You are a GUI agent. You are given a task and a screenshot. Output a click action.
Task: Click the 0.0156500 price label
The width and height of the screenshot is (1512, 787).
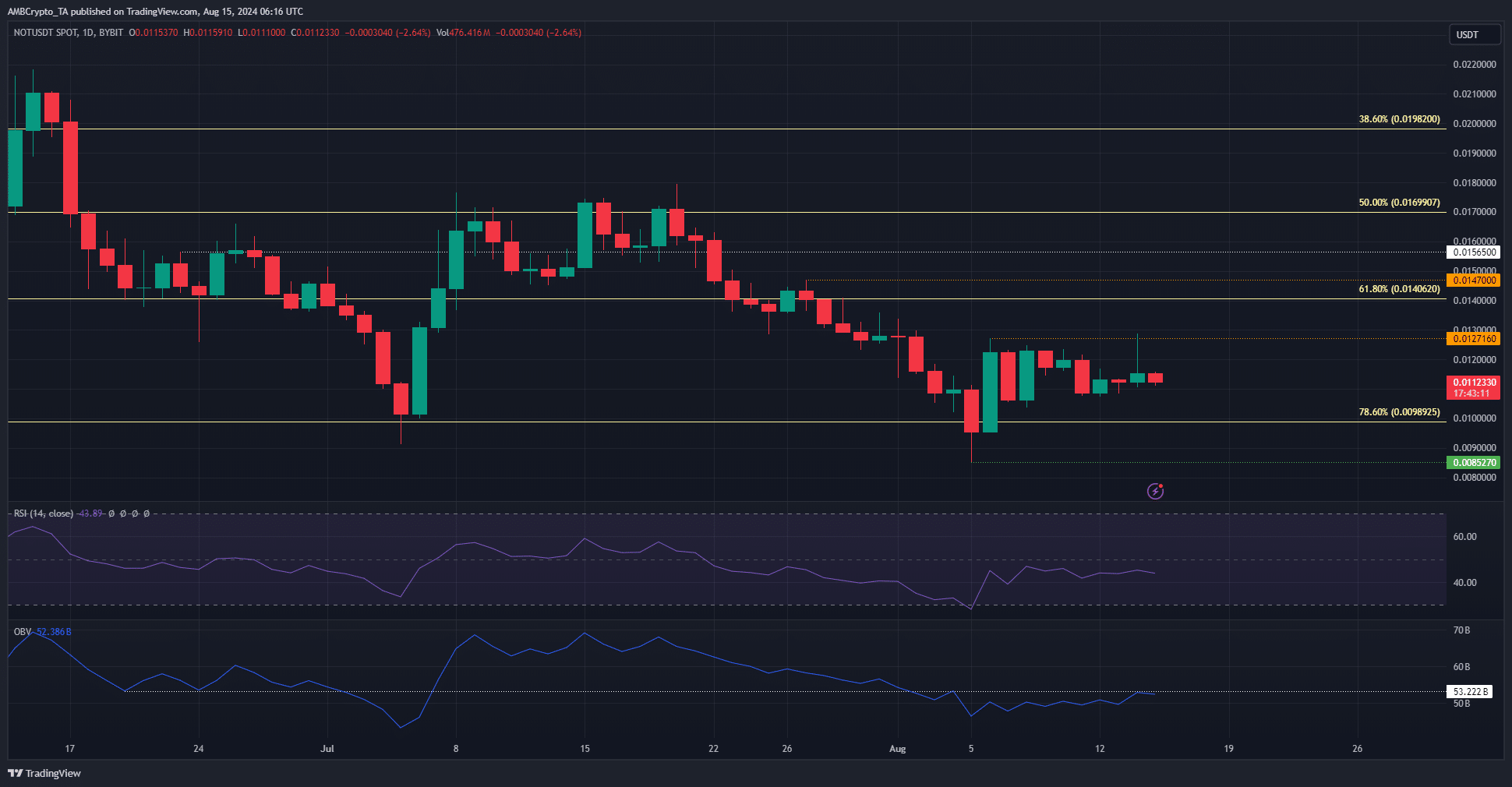tap(1473, 252)
